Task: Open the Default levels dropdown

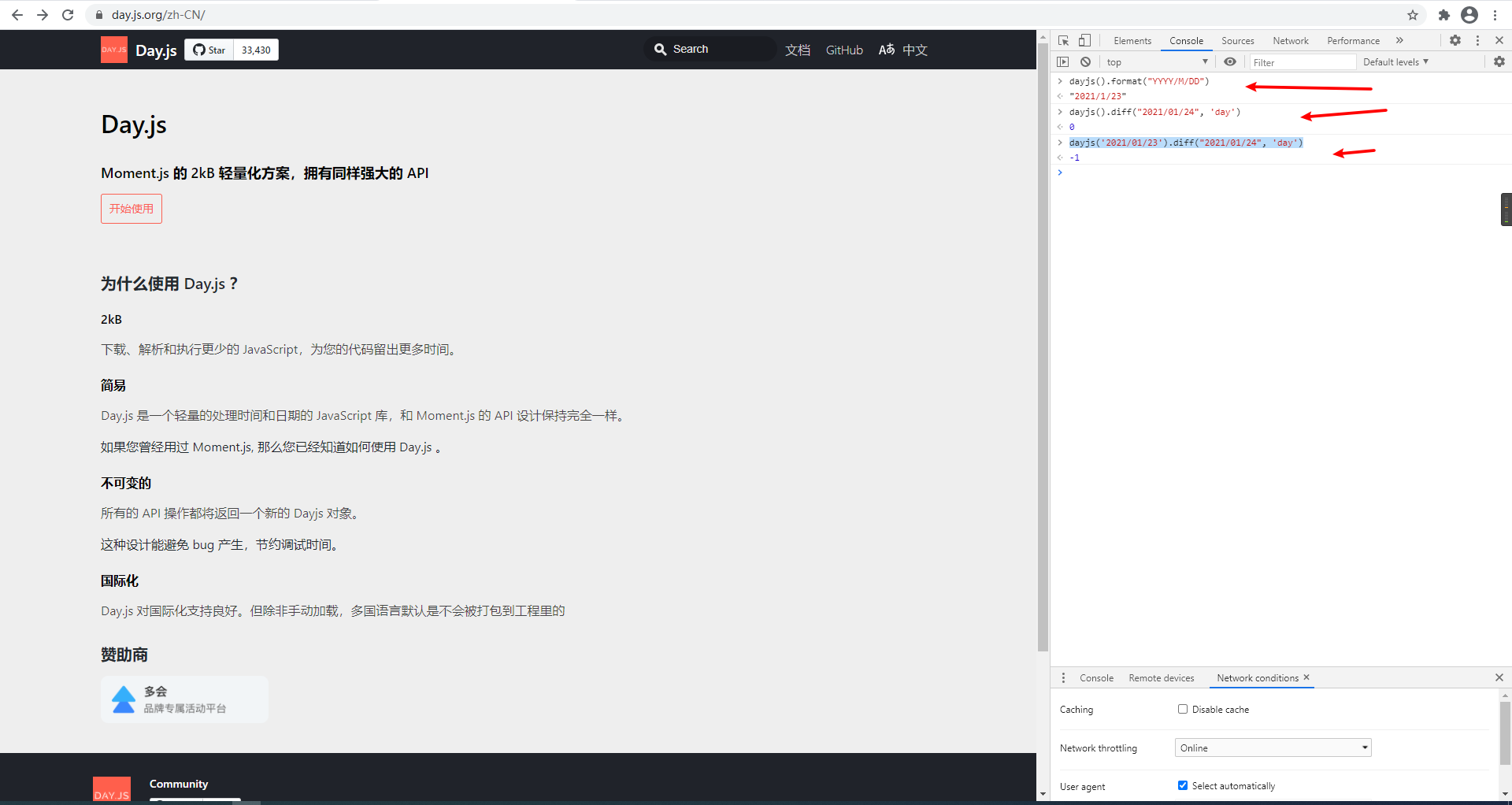Action: 1395,61
